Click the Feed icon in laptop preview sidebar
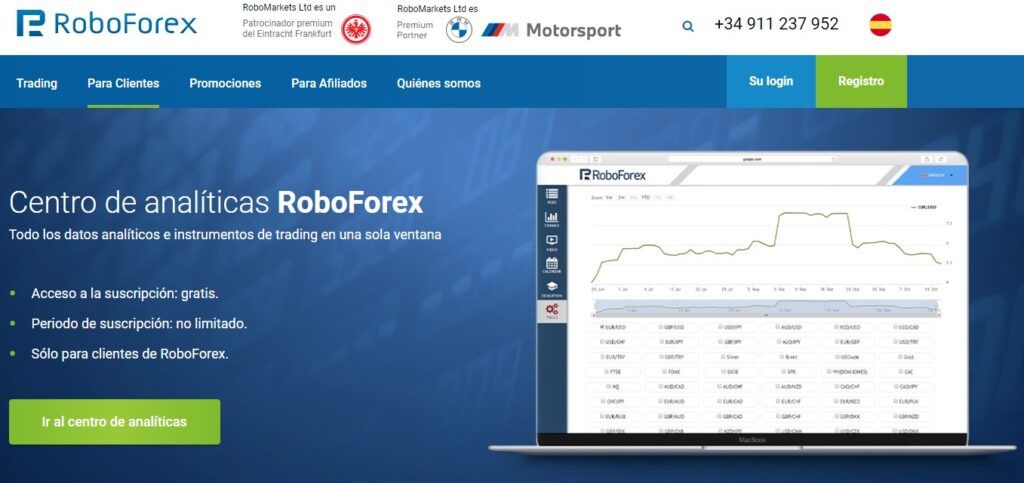Image resolution: width=1024 pixels, height=483 pixels. pos(552,196)
